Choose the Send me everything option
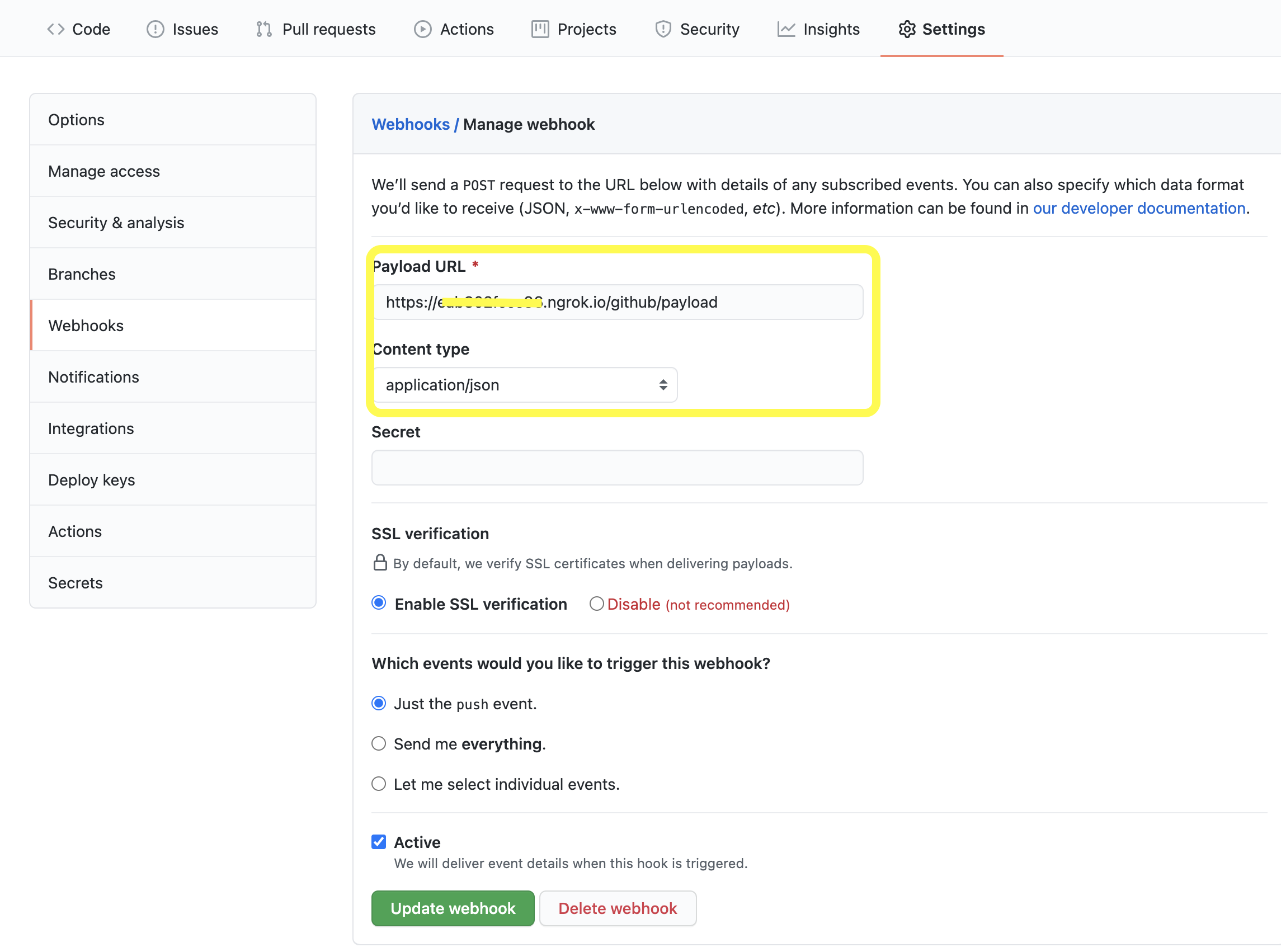The width and height of the screenshot is (1281, 952). (379, 743)
